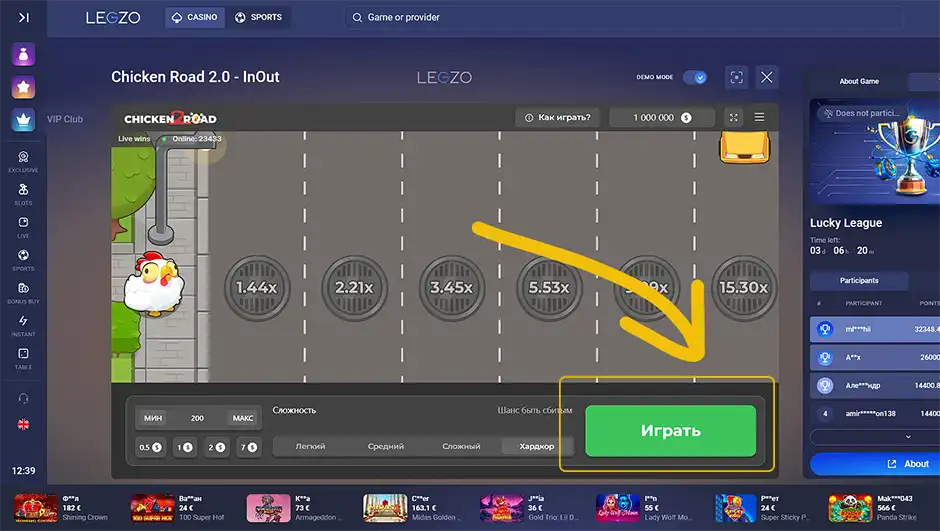Click the 5.53x manhole multiplier
Screen dimensions: 940x531
tap(549, 288)
